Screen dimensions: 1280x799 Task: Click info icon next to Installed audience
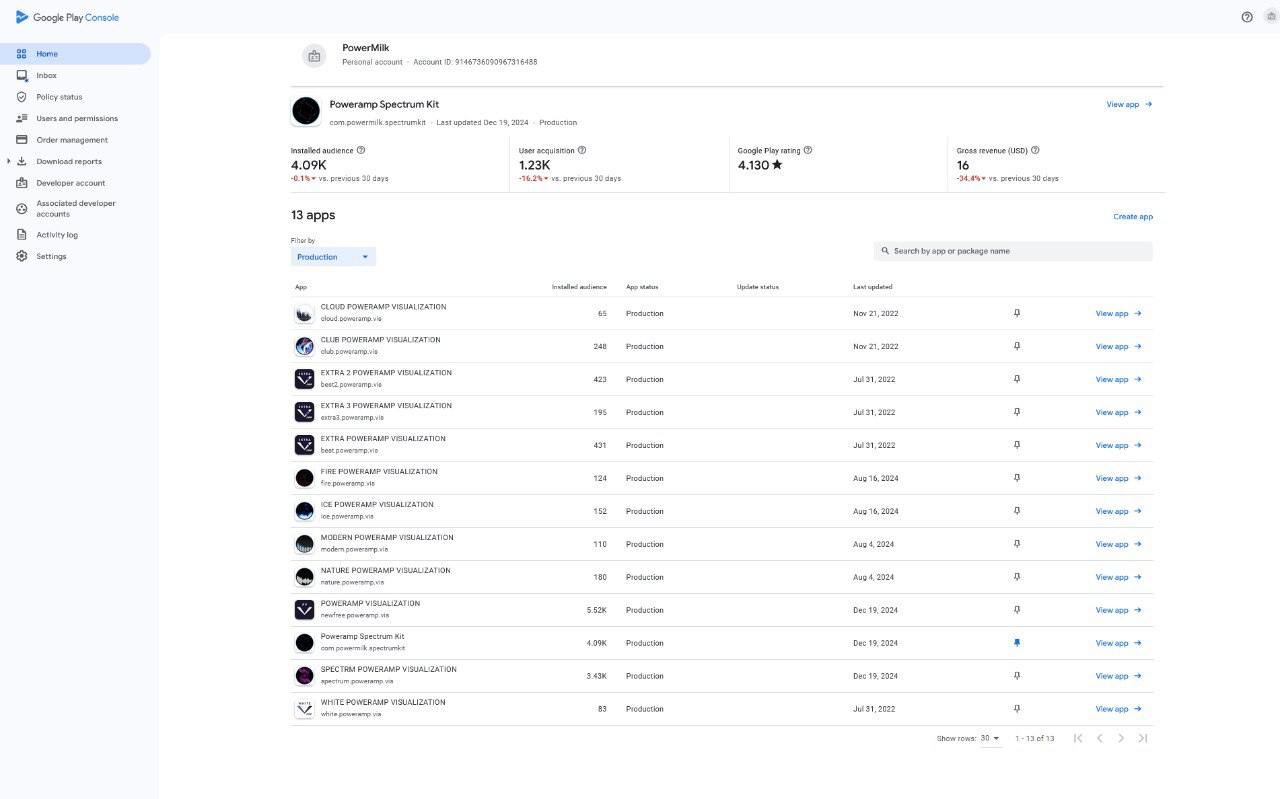tap(361, 150)
